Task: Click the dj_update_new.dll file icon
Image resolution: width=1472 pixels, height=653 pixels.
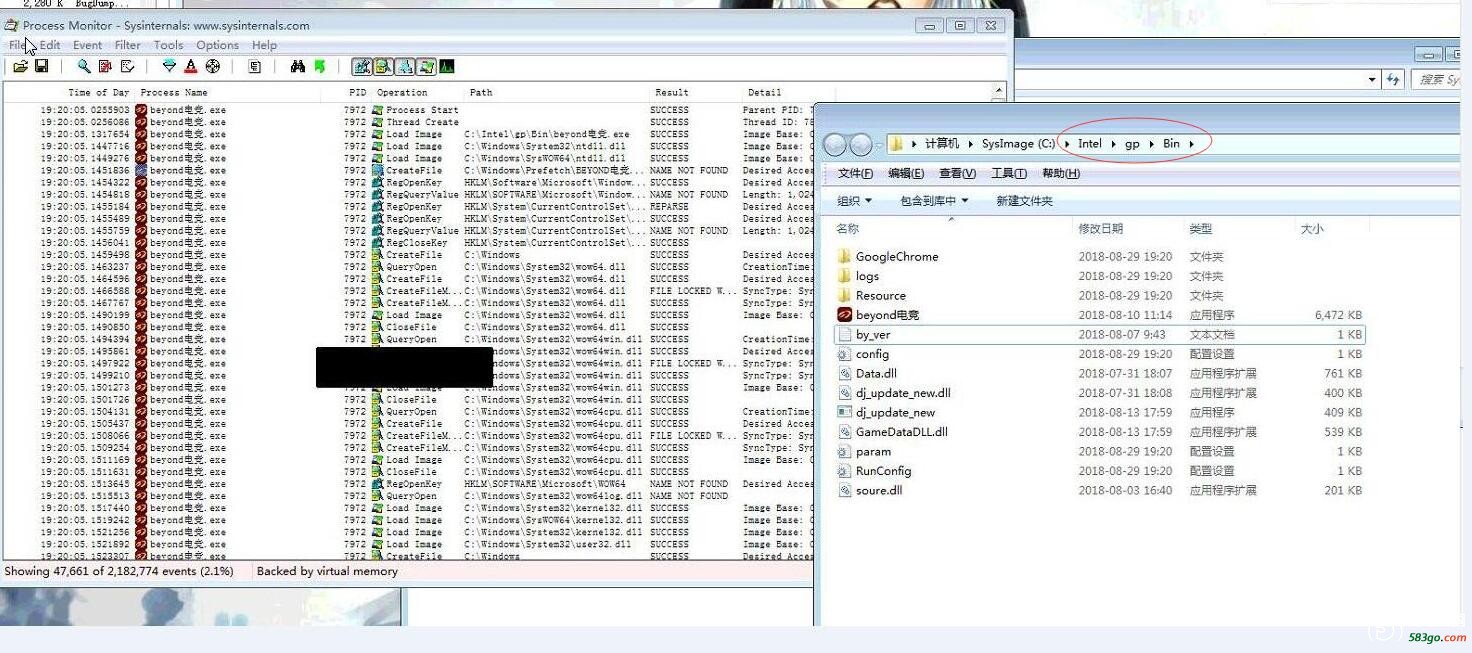Action: coord(844,393)
